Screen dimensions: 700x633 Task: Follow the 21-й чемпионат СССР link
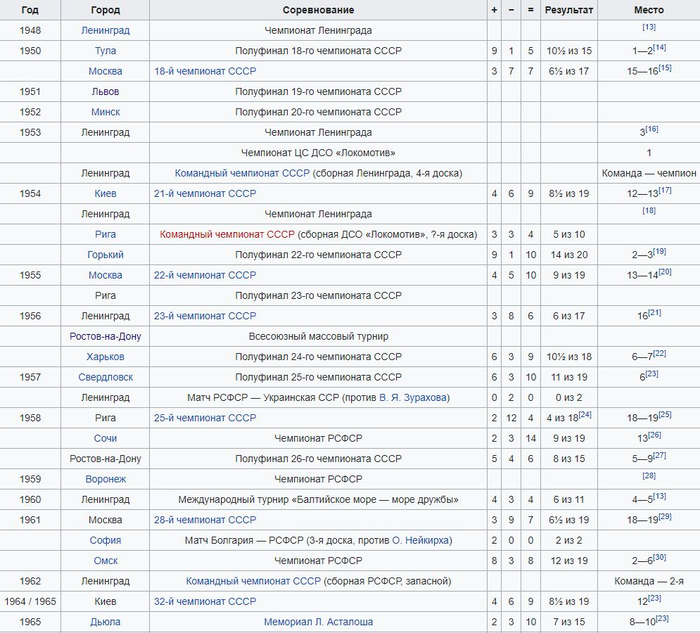pyautogui.click(x=205, y=194)
